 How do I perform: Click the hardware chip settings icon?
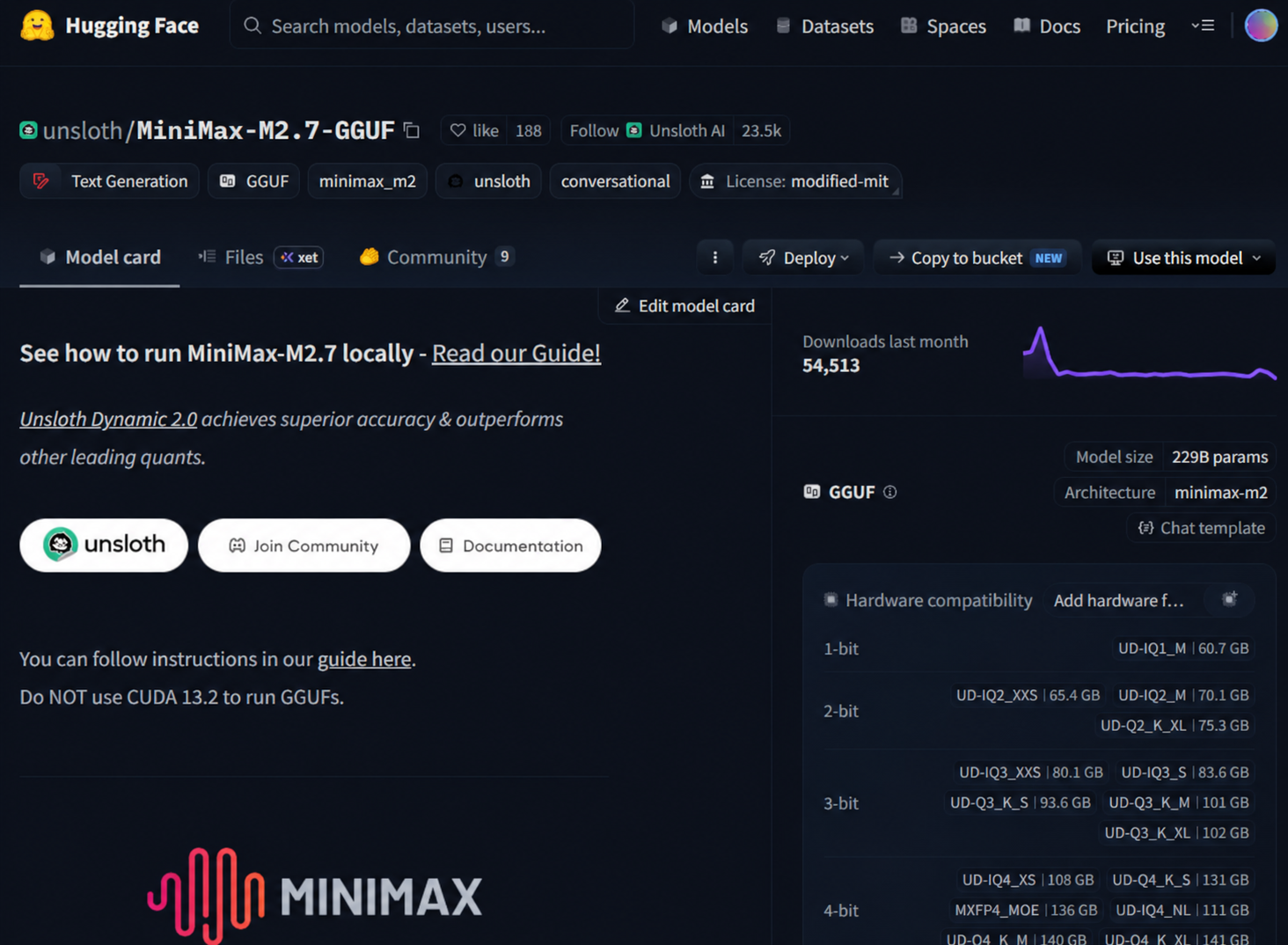tap(1230, 599)
